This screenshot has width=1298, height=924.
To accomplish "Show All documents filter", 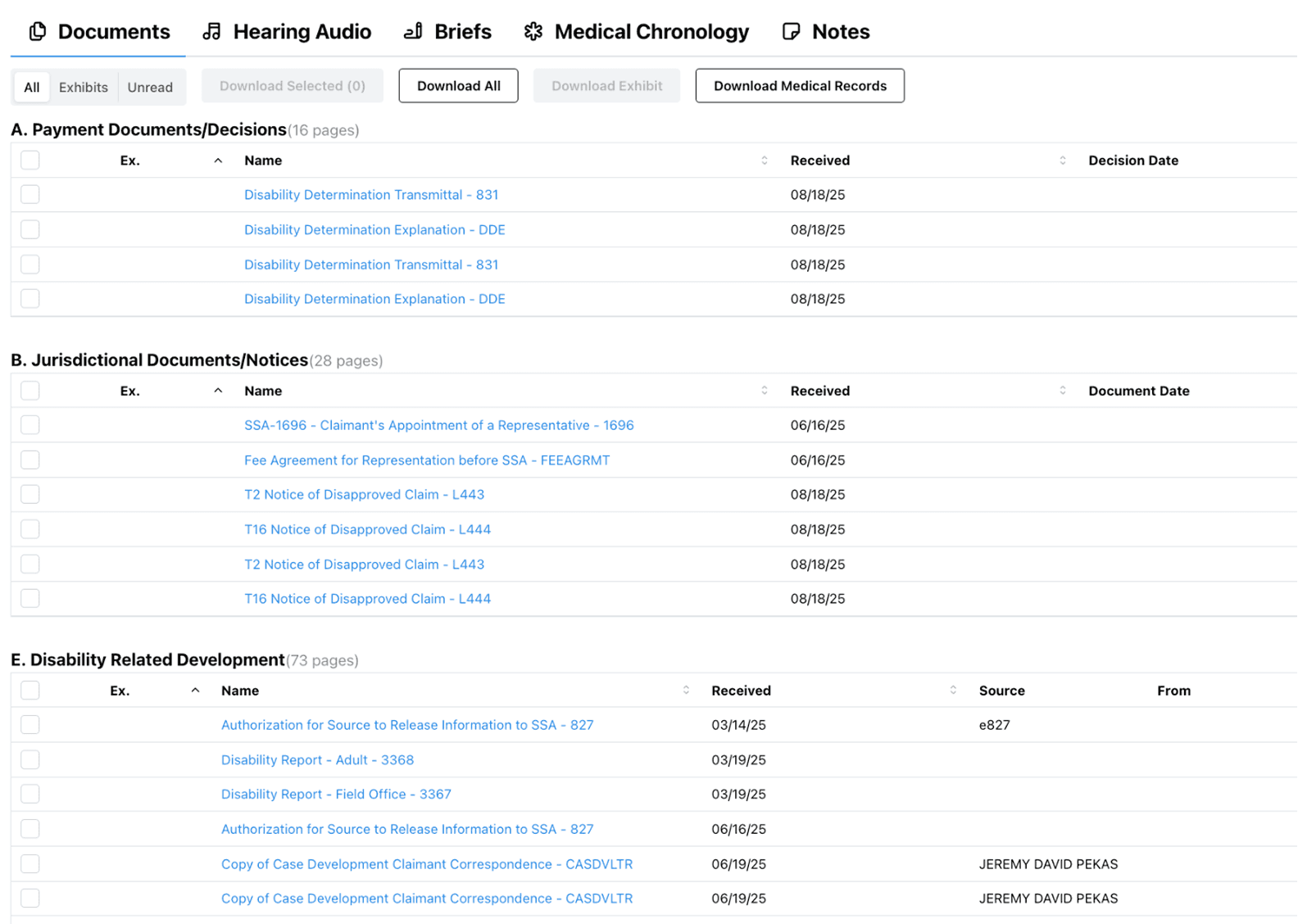I will (x=32, y=87).
